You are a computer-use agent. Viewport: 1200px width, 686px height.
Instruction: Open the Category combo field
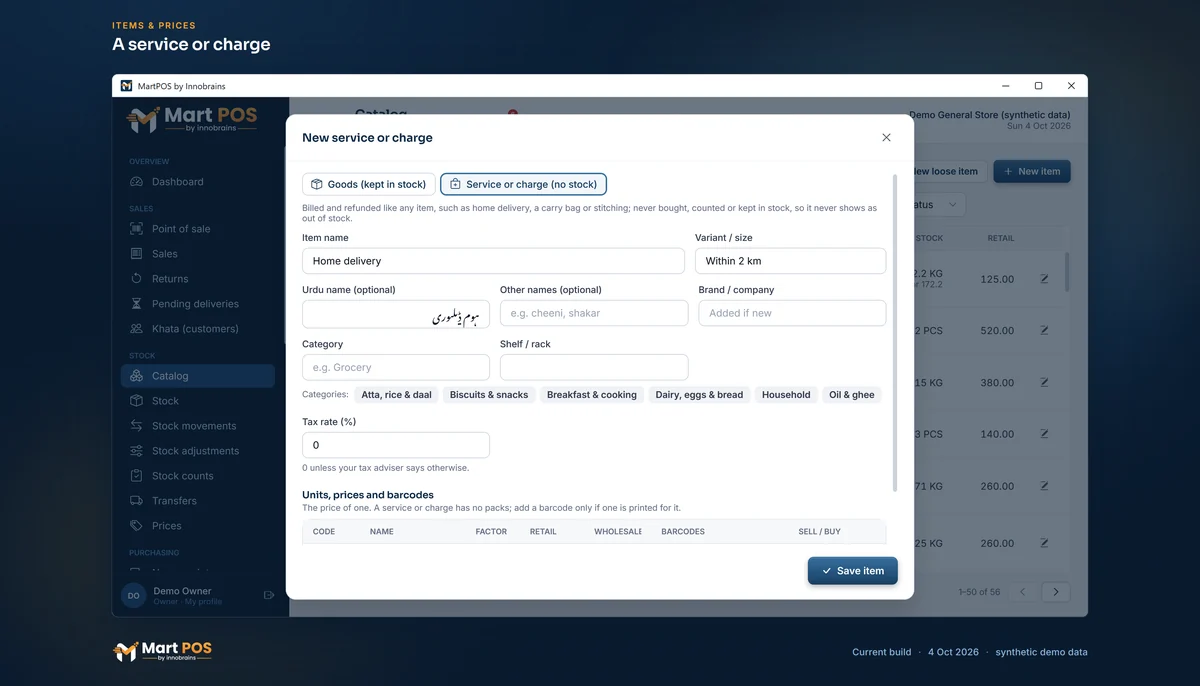396,367
